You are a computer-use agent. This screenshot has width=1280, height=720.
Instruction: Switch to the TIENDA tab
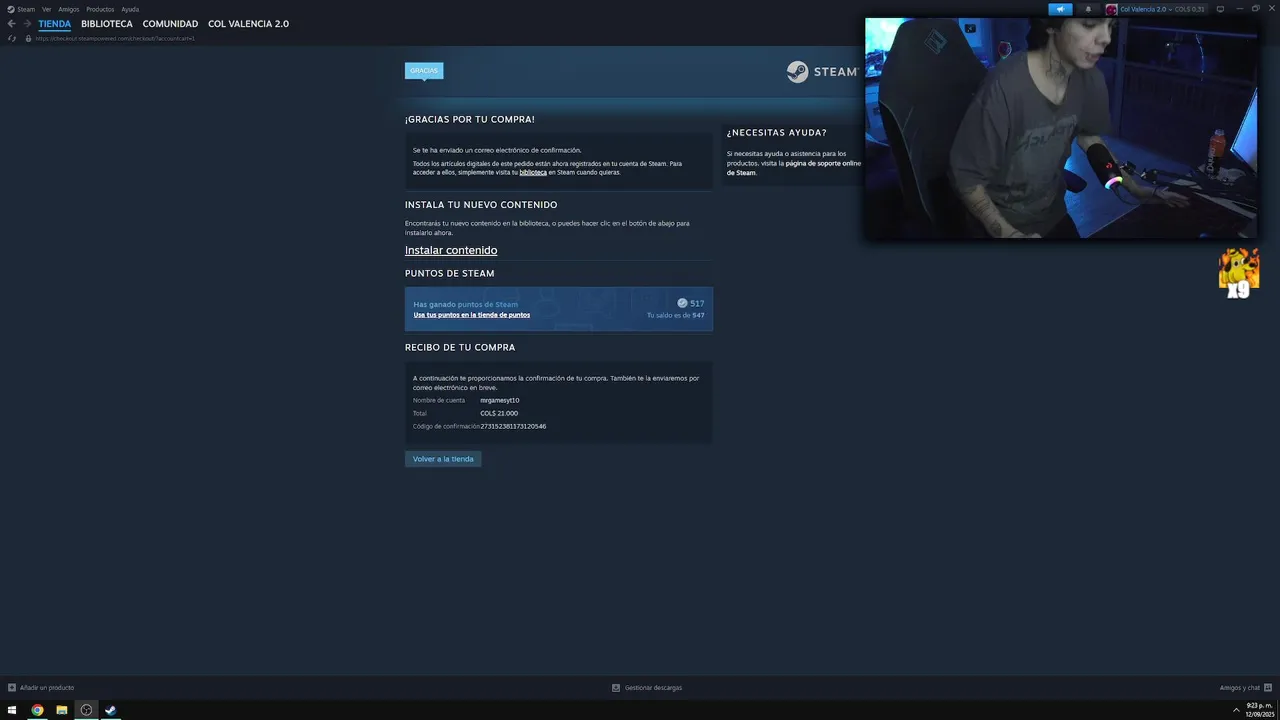point(55,24)
